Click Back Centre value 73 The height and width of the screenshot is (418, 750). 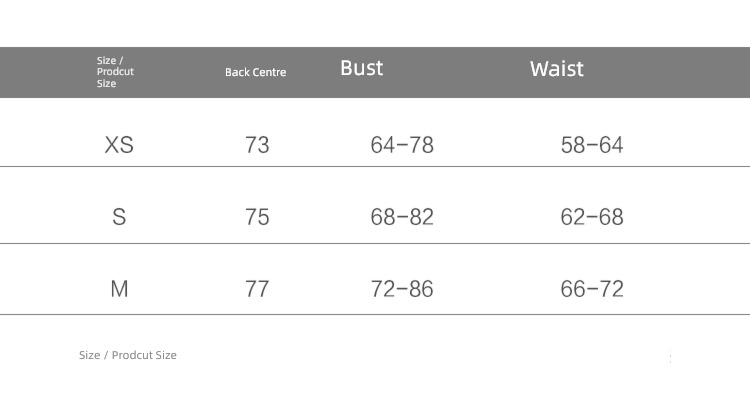[257, 145]
